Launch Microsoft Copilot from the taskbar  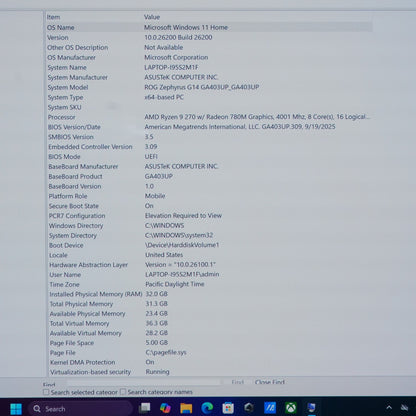coord(165,408)
